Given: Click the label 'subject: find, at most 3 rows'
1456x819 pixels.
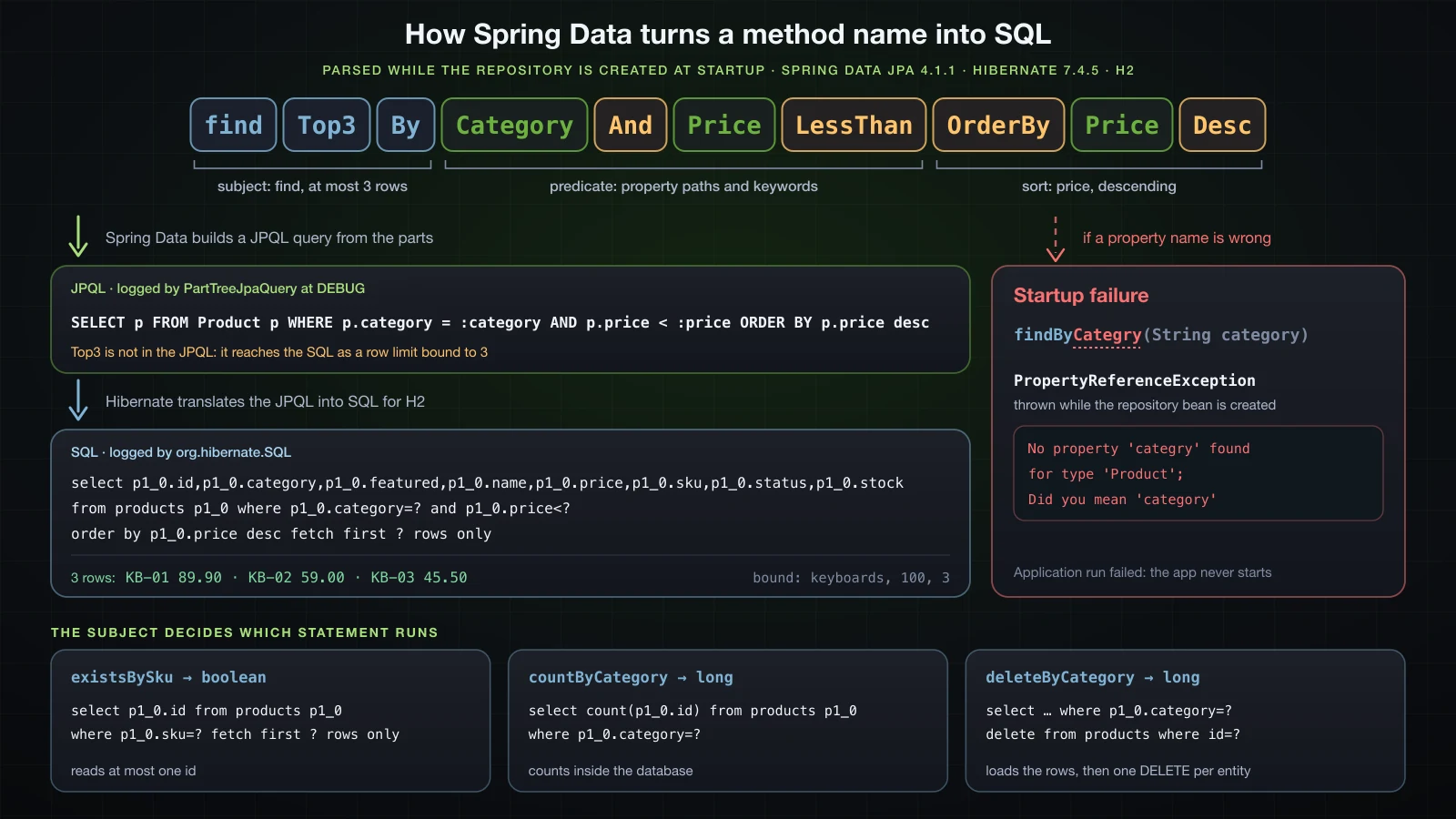Looking at the screenshot, I should (x=312, y=187).
